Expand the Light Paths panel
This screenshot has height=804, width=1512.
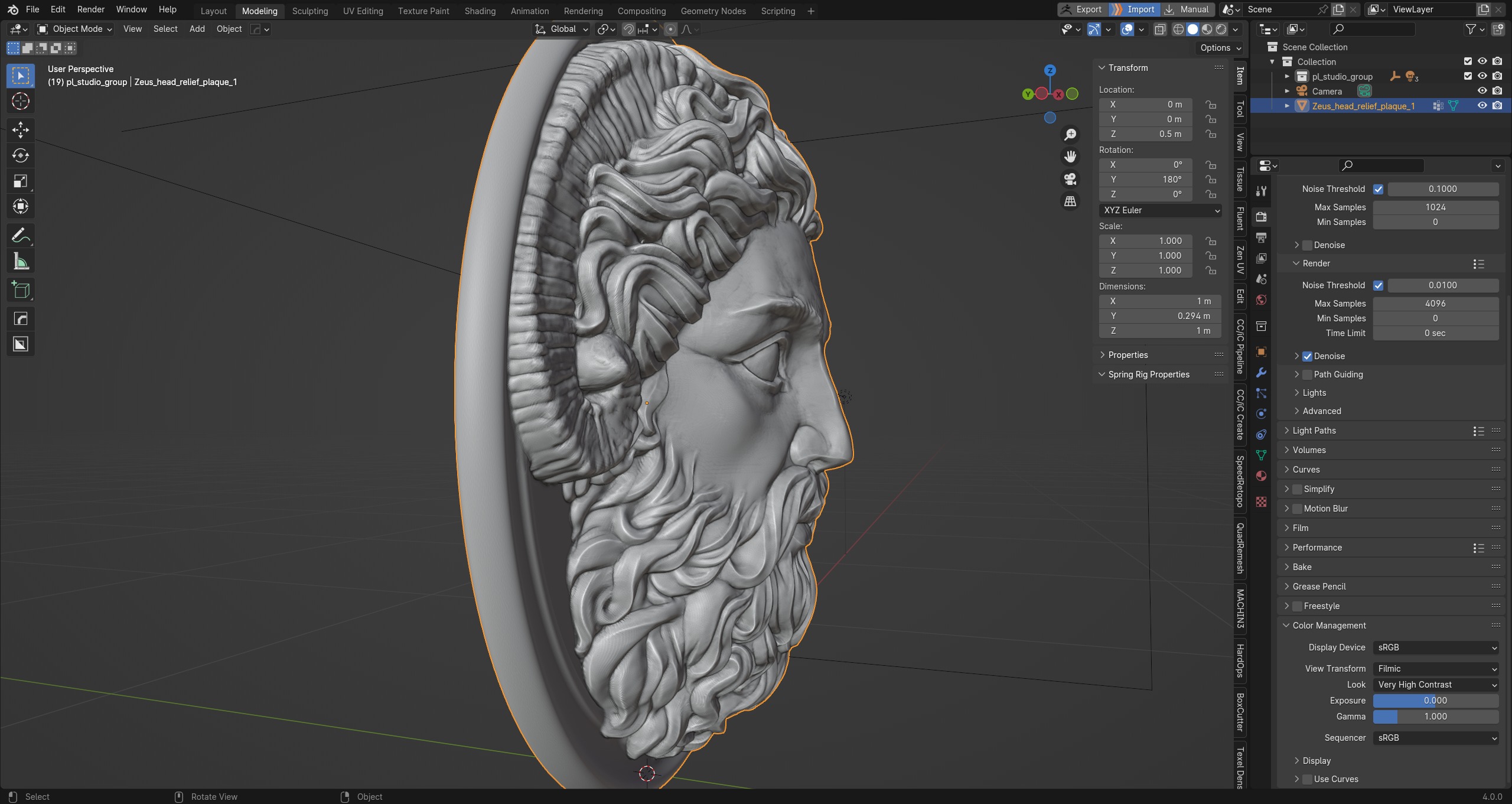click(1314, 431)
